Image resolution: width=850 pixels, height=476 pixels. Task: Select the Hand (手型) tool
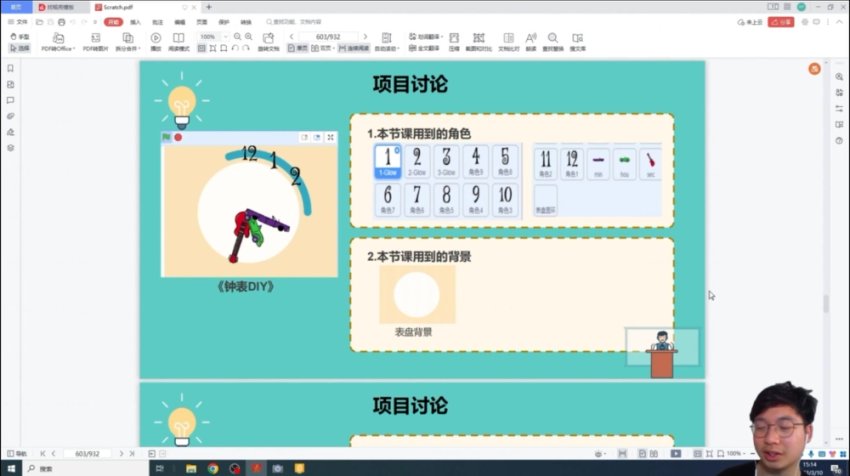point(19,36)
